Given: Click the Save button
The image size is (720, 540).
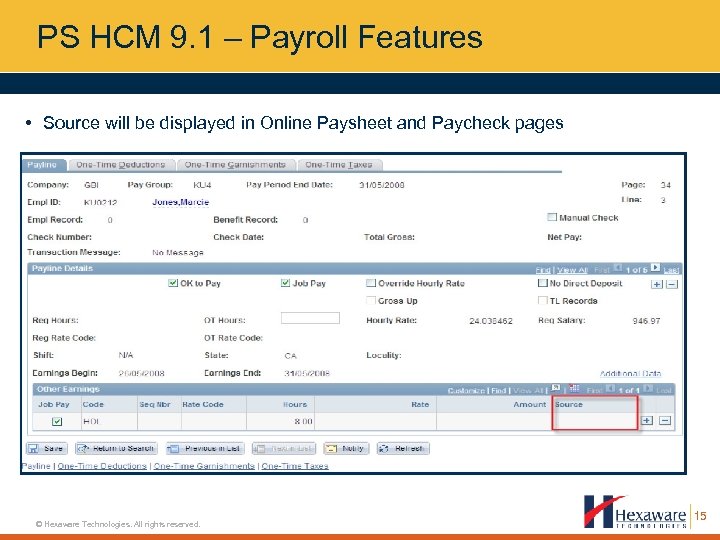Looking at the screenshot, I should 46,449.
